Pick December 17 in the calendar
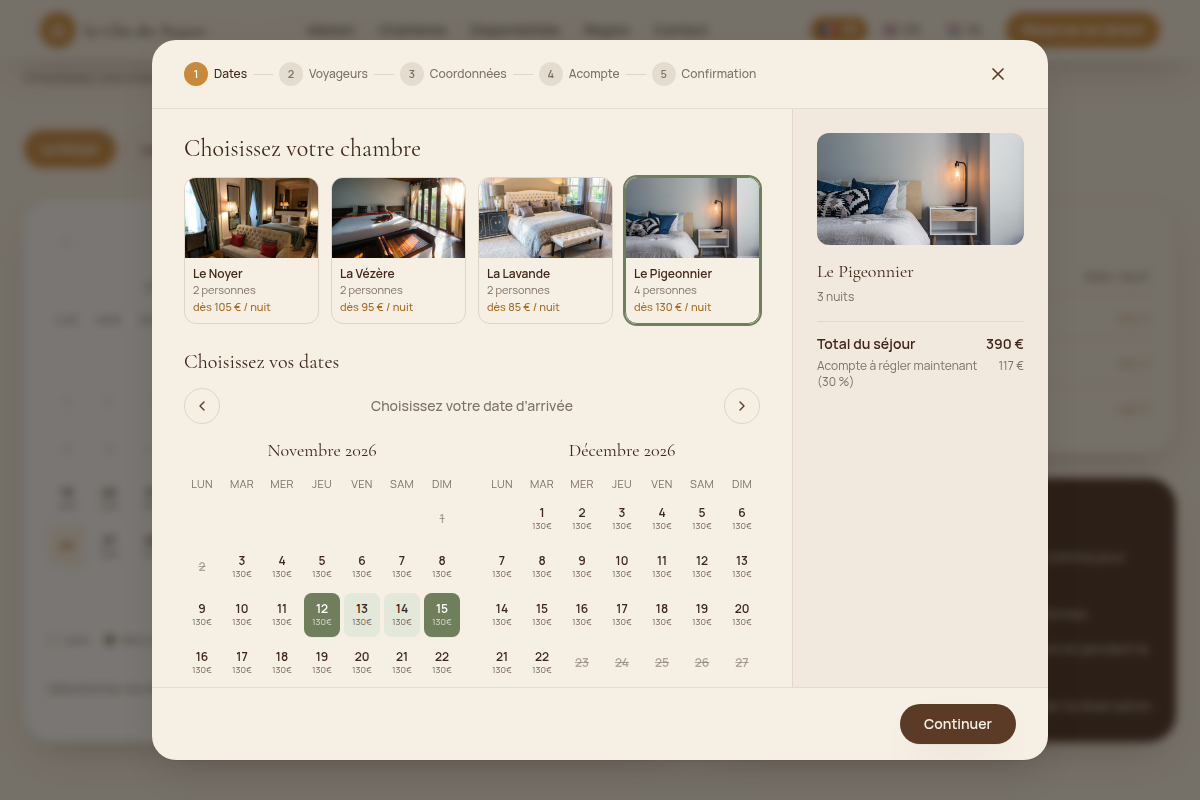 (x=622, y=614)
